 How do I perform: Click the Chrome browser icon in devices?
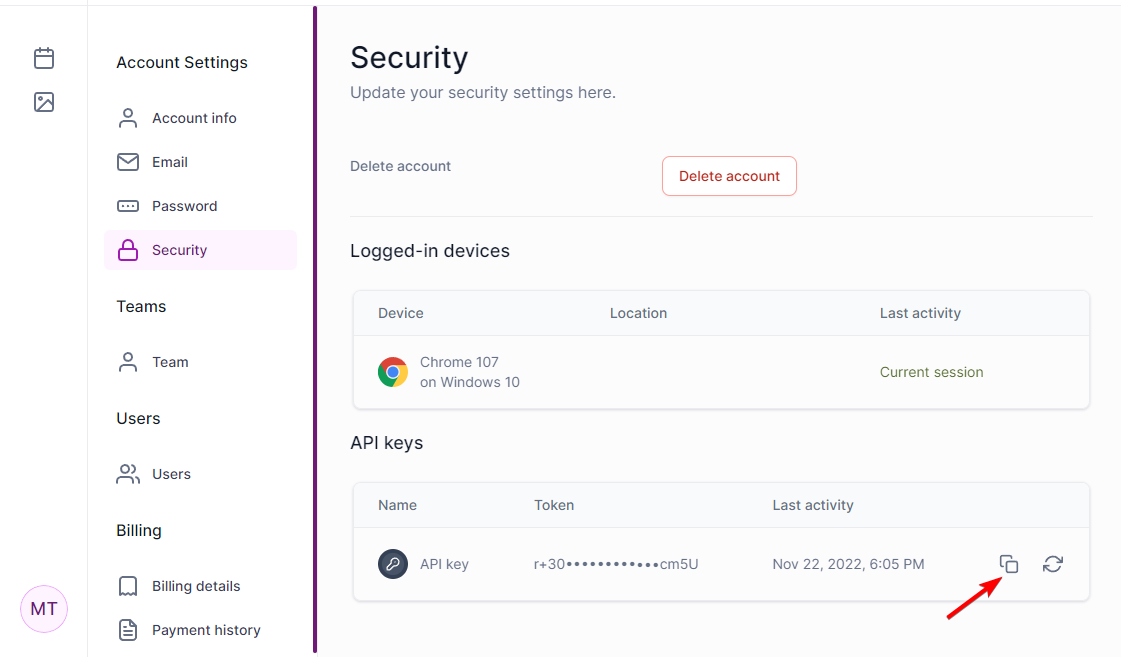393,372
